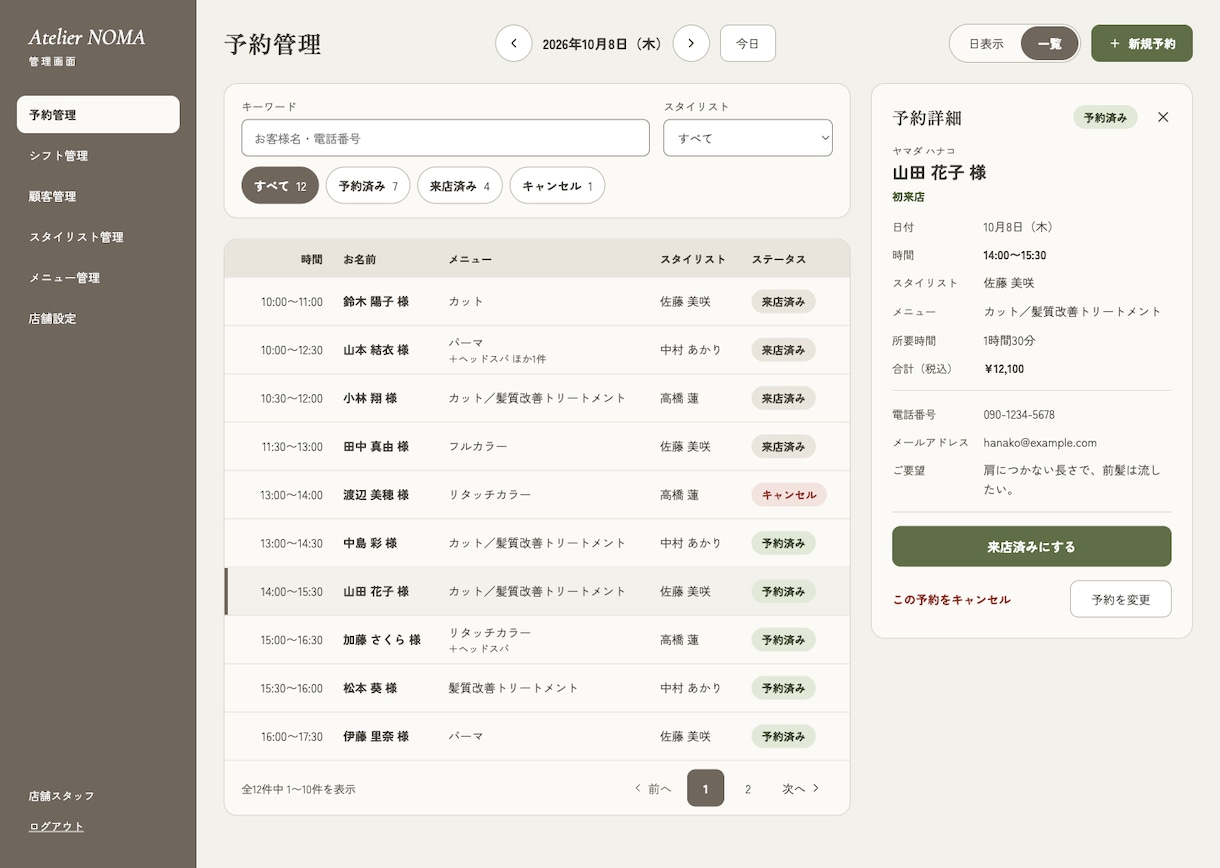Screen dimensions: 1220x868
Task: Open メニュー管理 in the sidebar
Action: [x=98, y=278]
